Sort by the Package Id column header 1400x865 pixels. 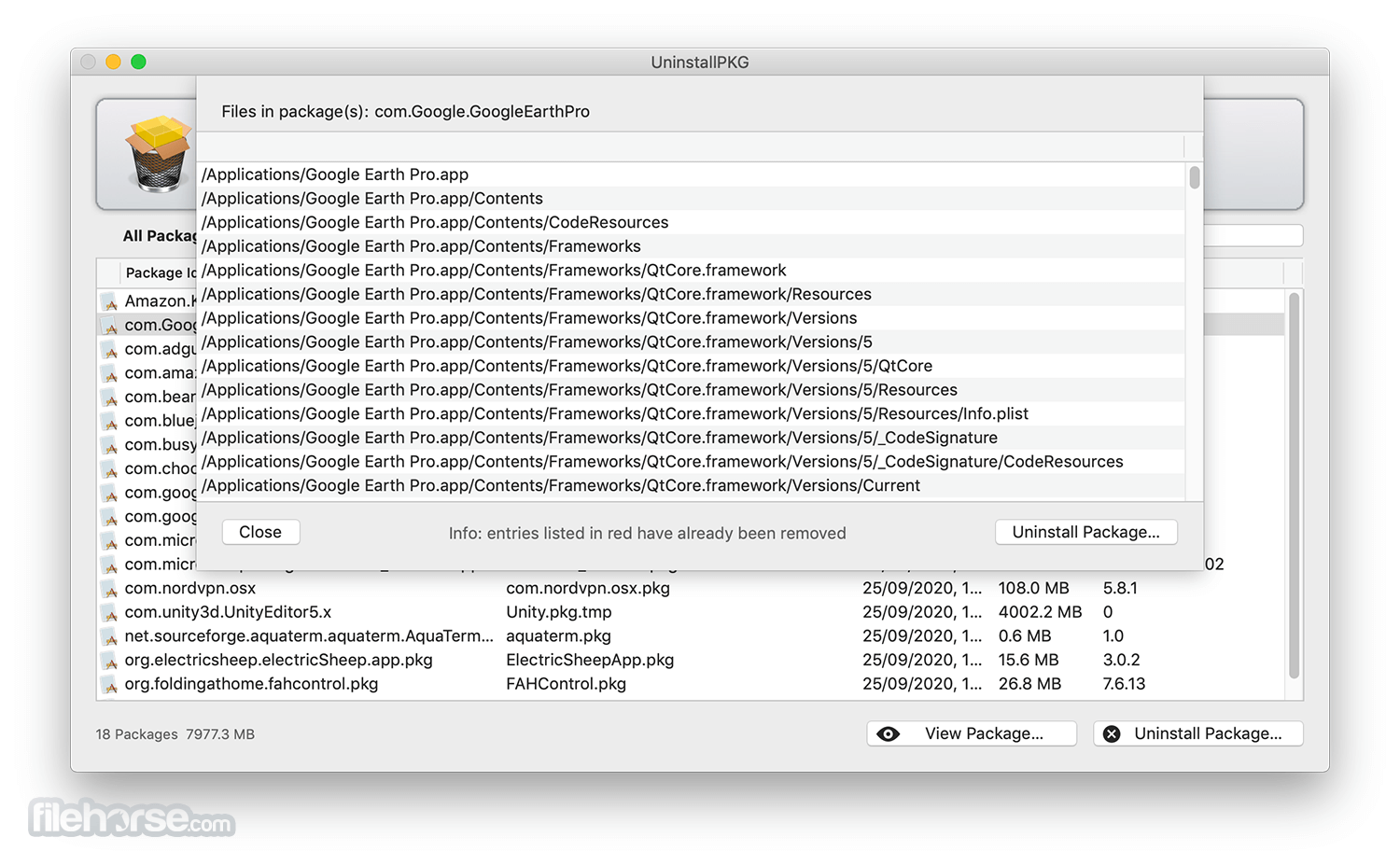pyautogui.click(x=161, y=272)
